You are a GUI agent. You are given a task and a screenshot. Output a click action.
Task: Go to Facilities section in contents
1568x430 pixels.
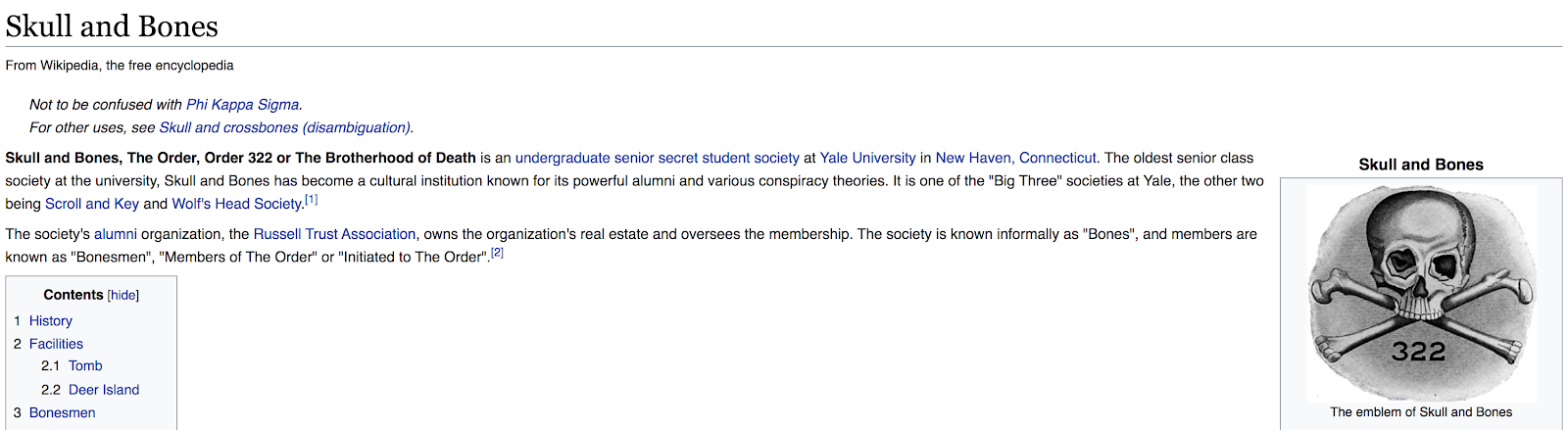[x=56, y=344]
